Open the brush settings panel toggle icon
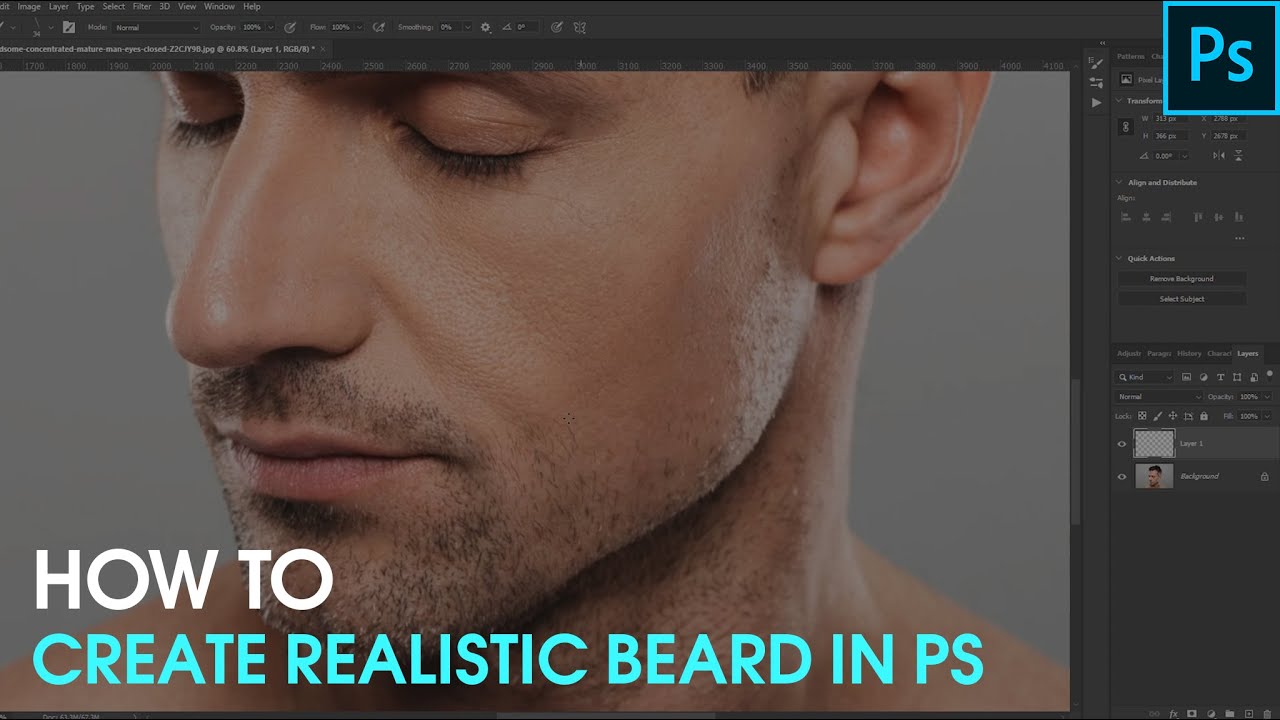 coord(69,27)
